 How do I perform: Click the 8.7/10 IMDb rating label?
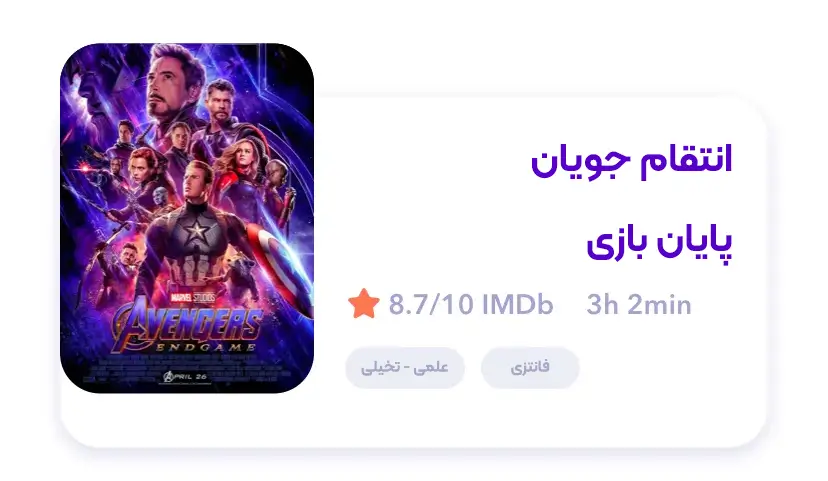[x=471, y=305]
